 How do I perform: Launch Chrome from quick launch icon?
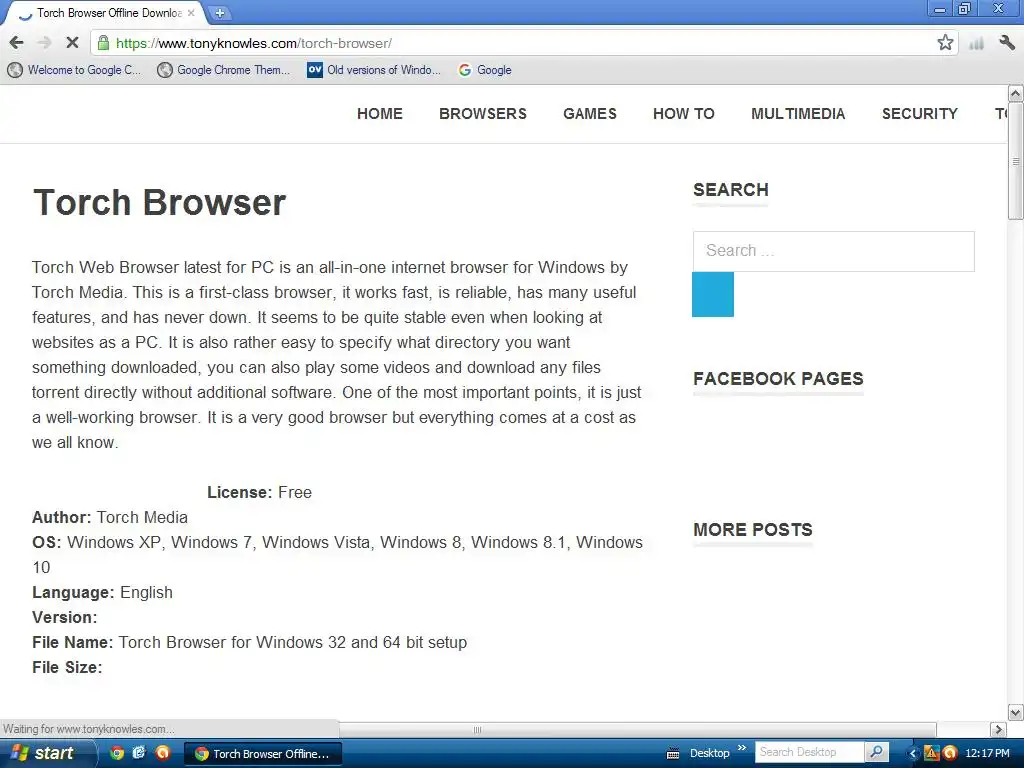[117, 753]
